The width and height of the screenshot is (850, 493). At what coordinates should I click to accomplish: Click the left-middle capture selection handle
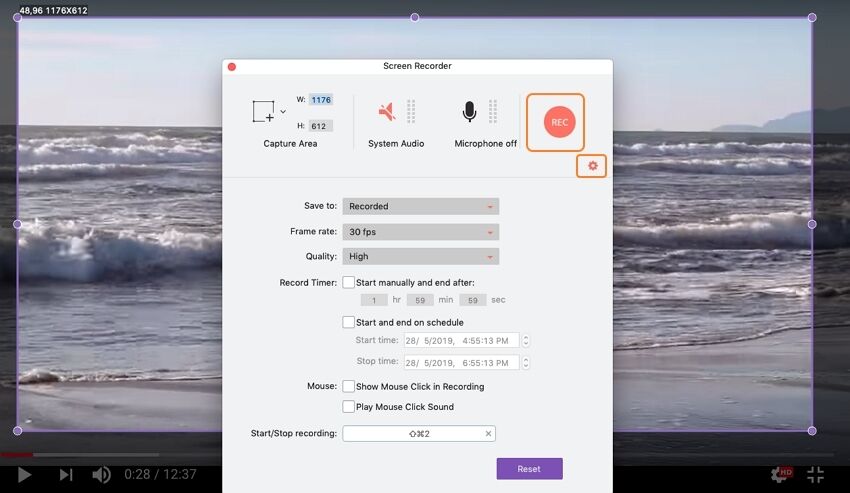coord(17,224)
